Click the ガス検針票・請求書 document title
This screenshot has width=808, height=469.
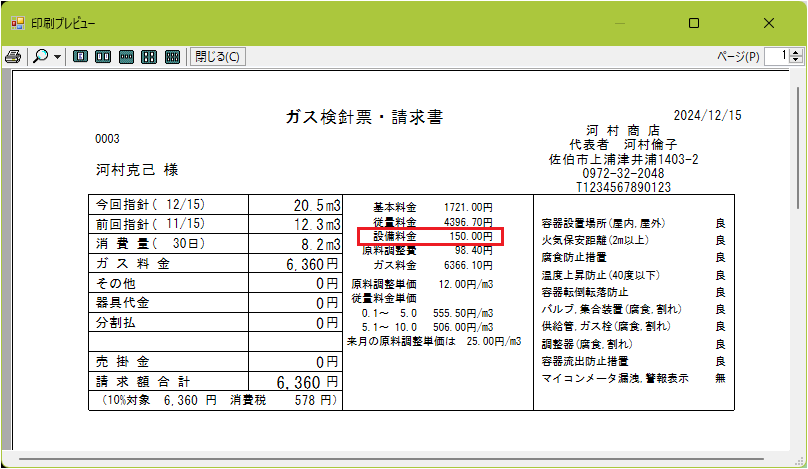point(365,117)
